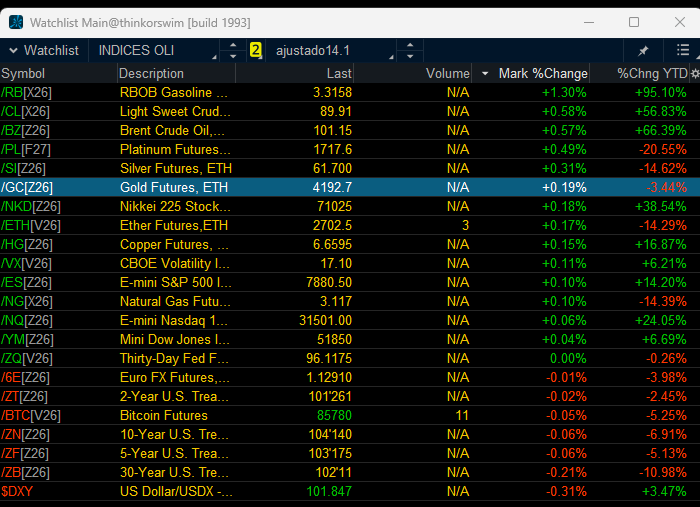
Task: Select the /ZT[Z26] 2-Year Treasury symbol
Action: 24,396
